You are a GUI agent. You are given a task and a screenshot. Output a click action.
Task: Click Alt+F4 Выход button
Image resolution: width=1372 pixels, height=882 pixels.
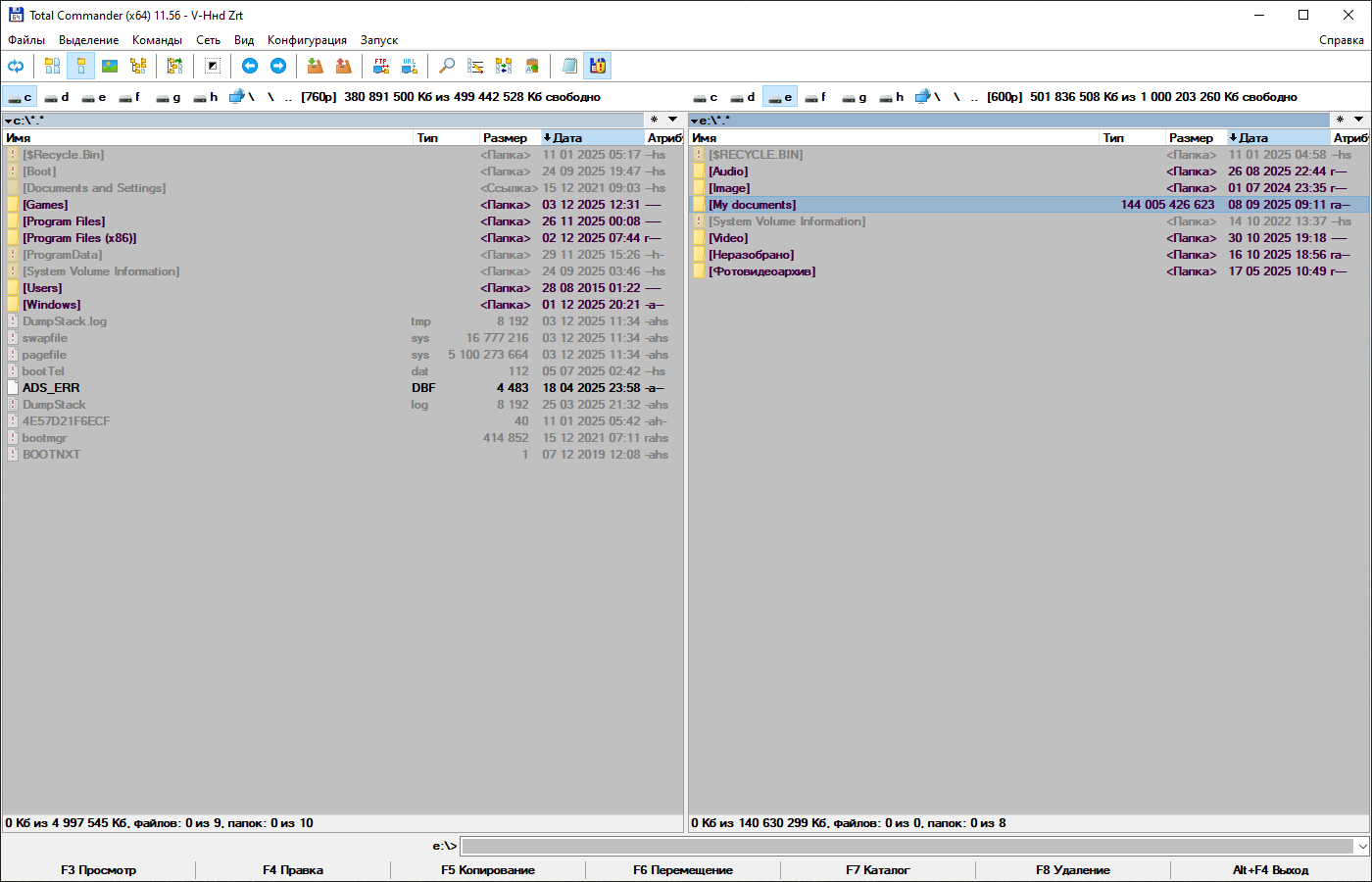point(1270,870)
